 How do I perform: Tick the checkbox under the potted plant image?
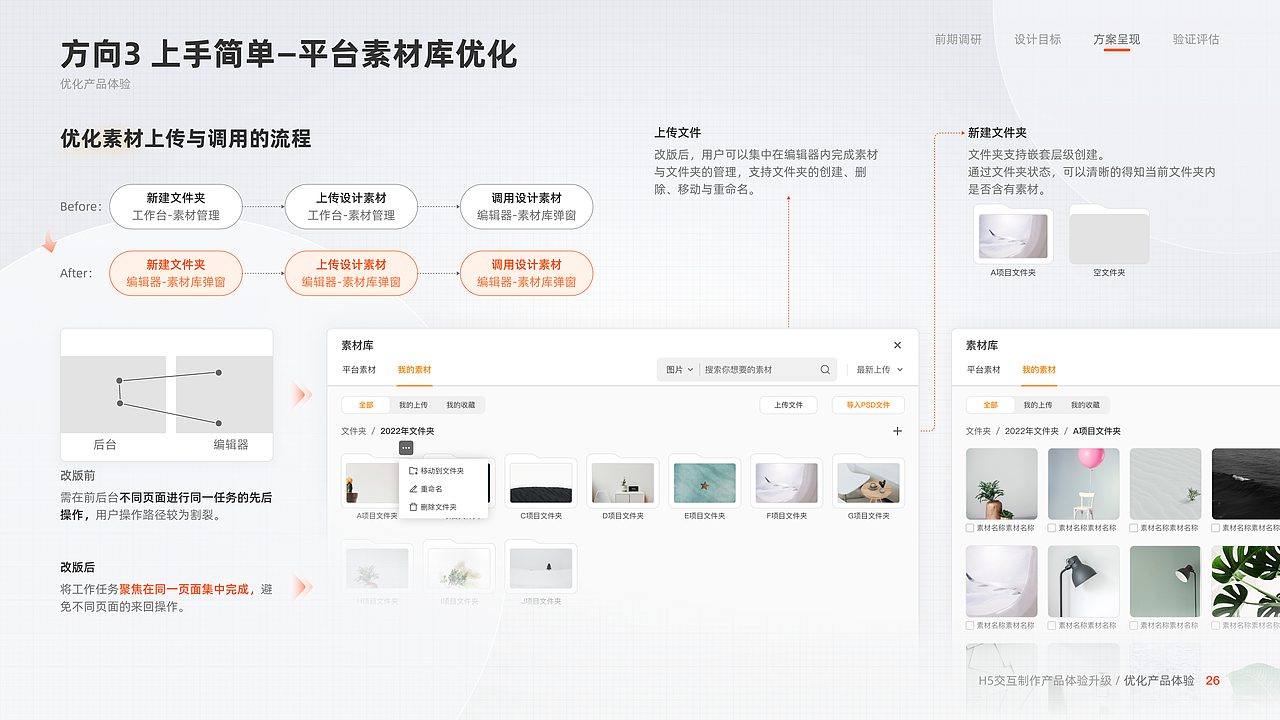pyautogui.click(x=970, y=528)
